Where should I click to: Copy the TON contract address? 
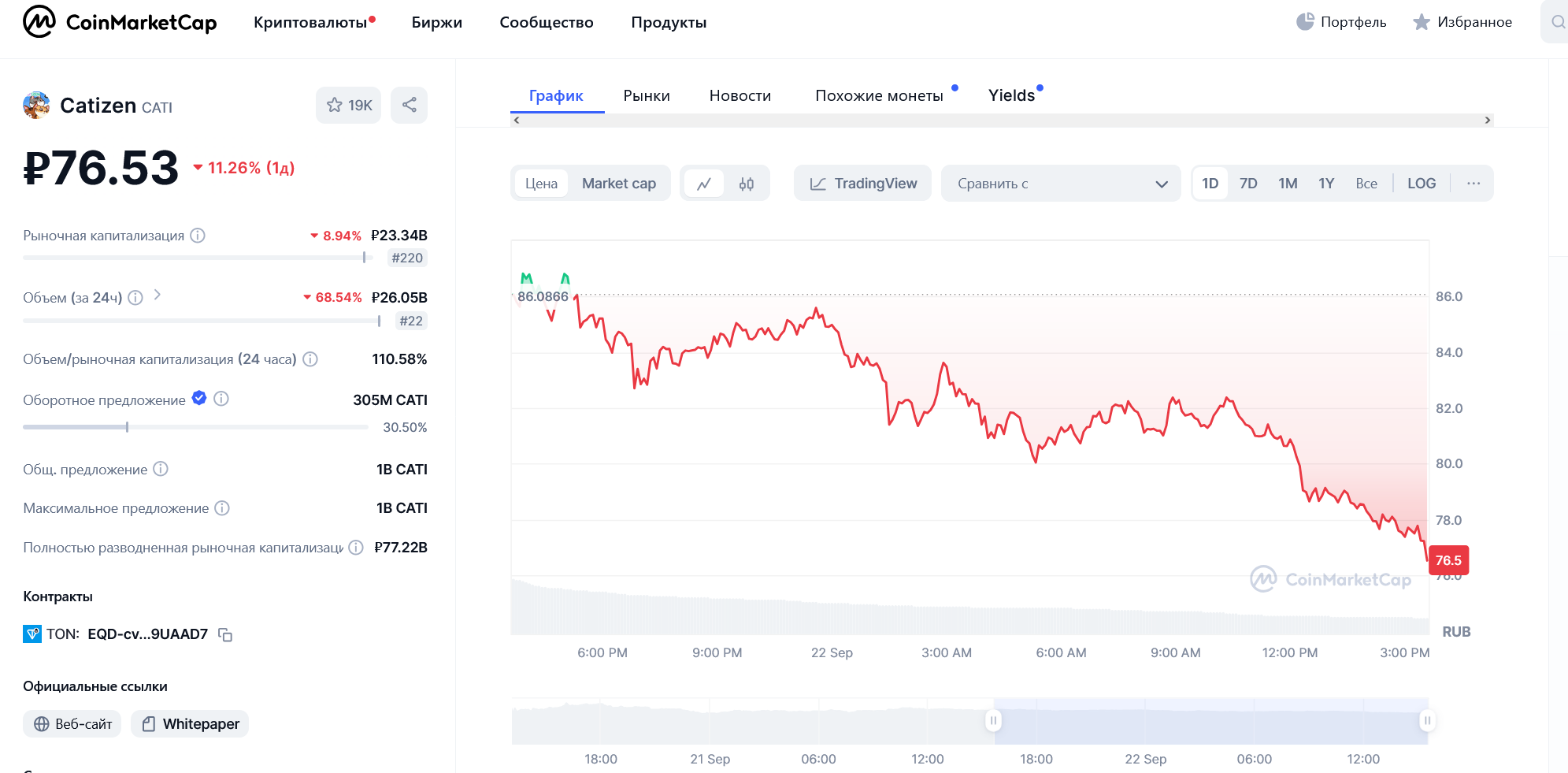pyautogui.click(x=225, y=634)
